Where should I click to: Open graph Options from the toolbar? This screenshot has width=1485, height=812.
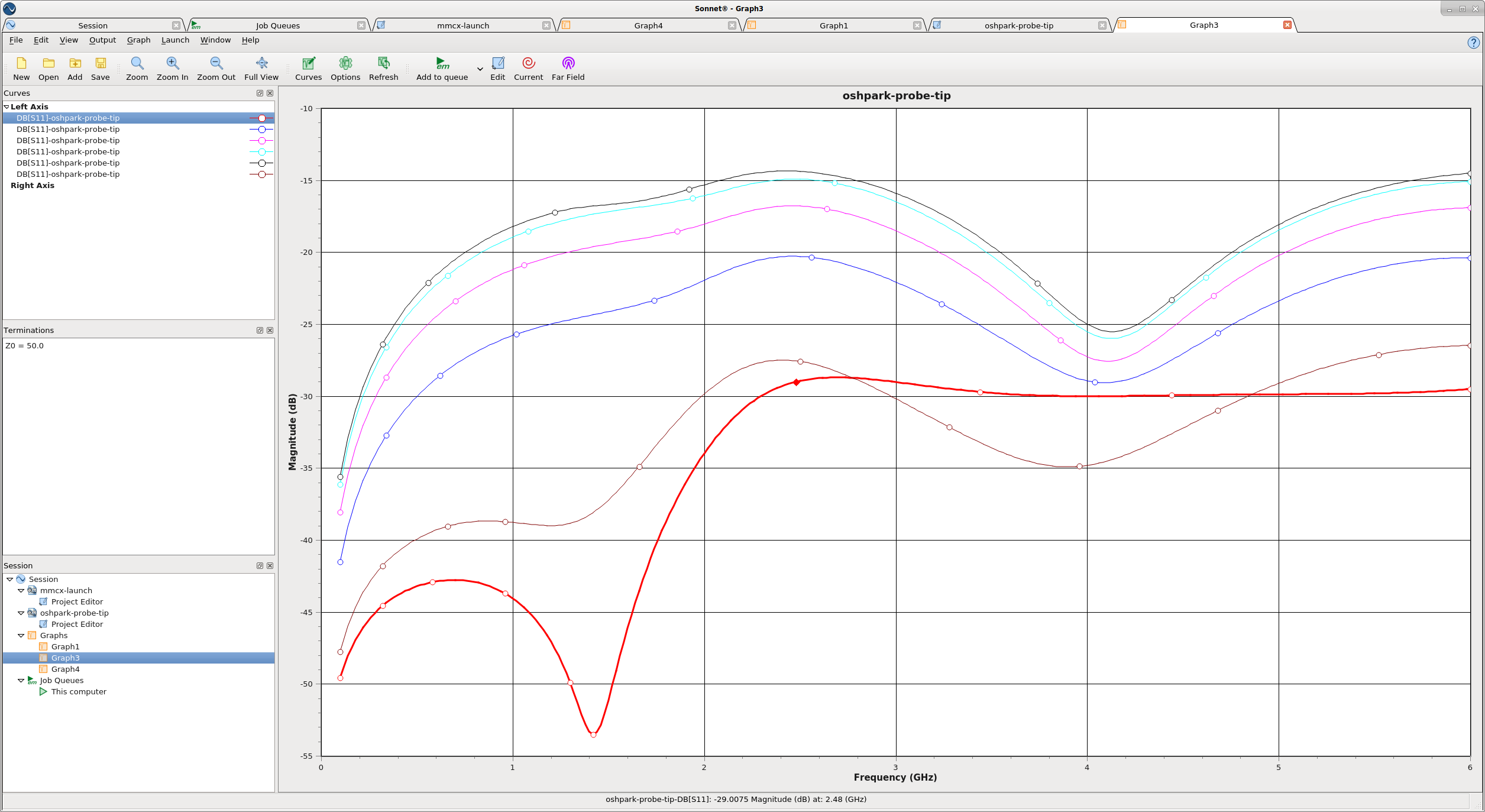point(345,63)
